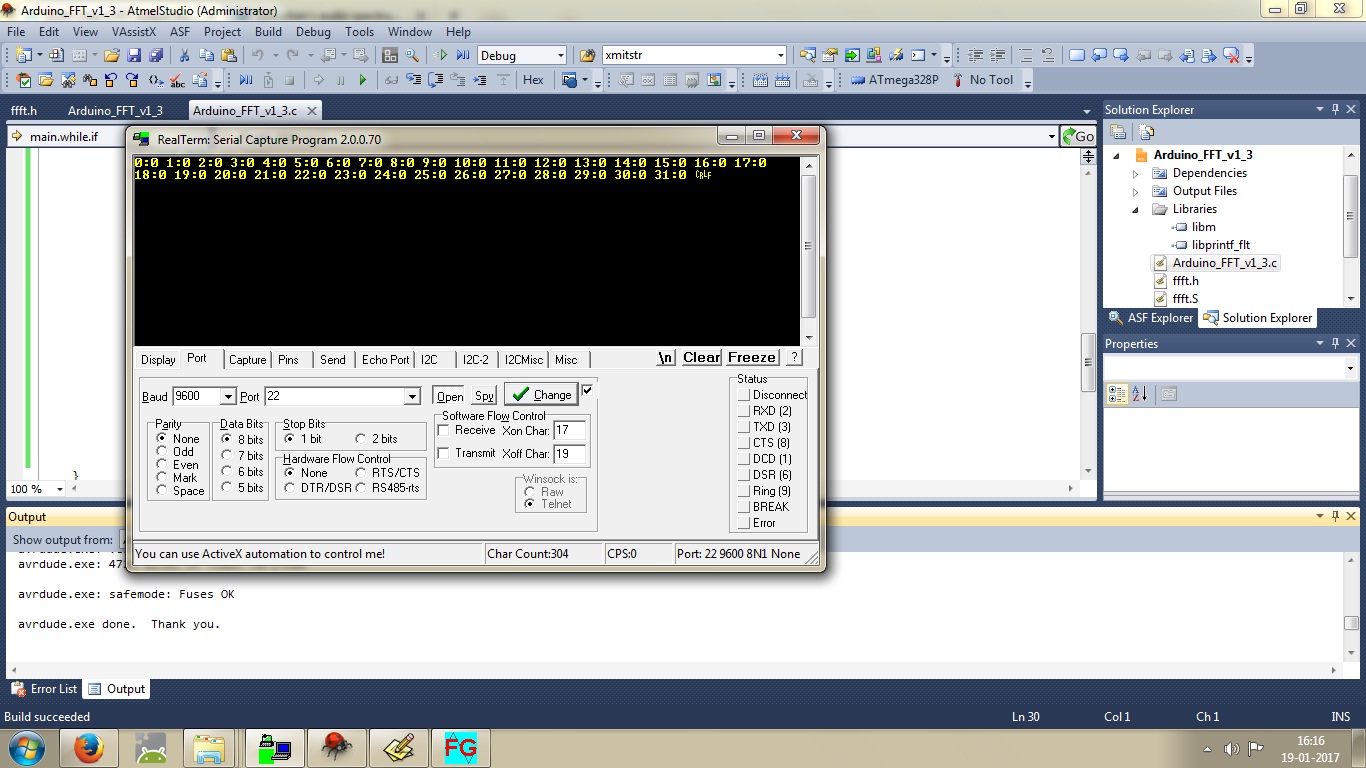Collapse the Libraries node in Solution Explorer

(x=1135, y=209)
